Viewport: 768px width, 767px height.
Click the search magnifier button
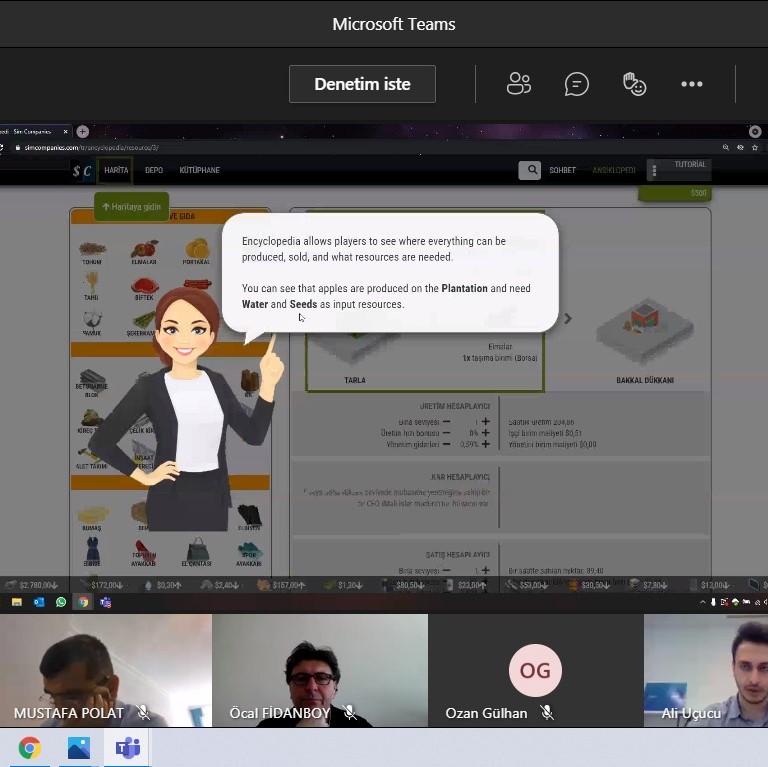coord(529,170)
